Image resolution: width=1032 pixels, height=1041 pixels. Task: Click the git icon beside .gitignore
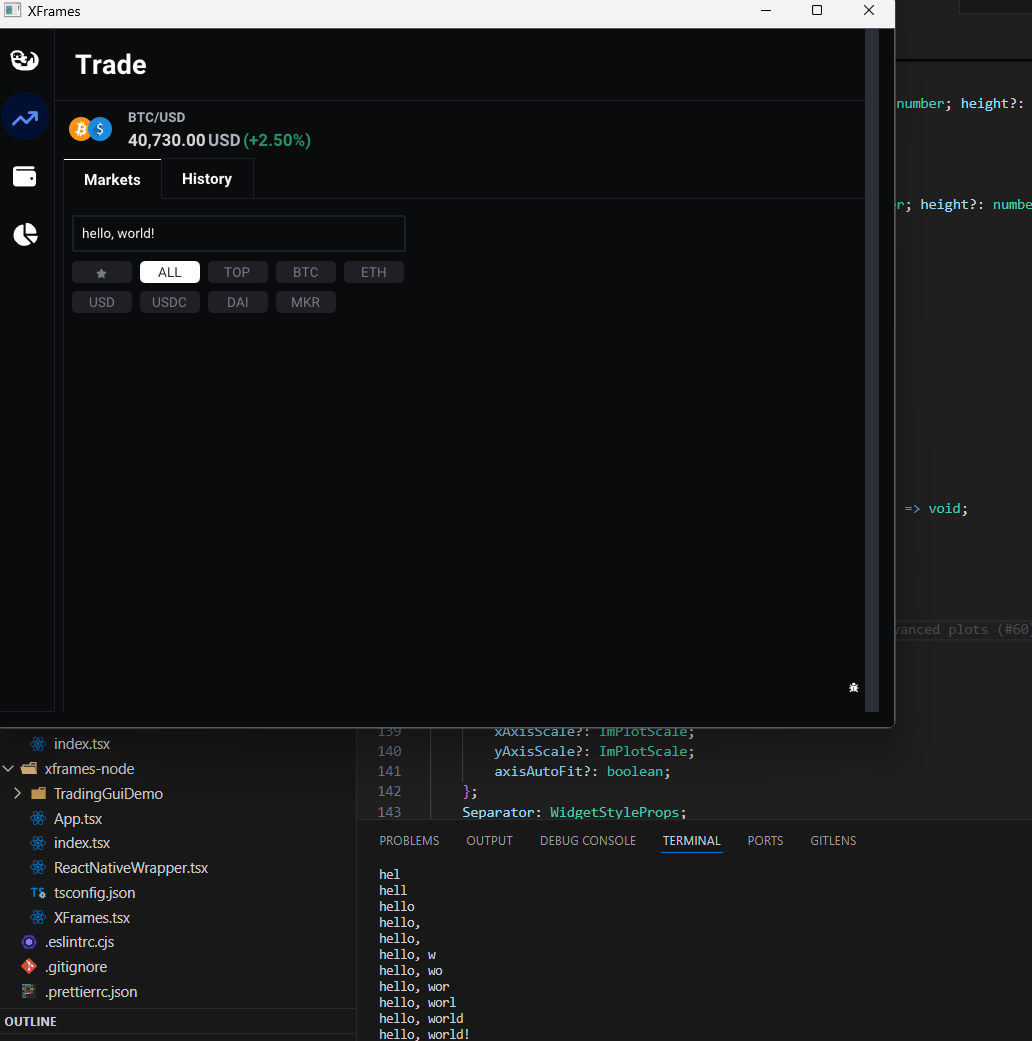tap(29, 967)
